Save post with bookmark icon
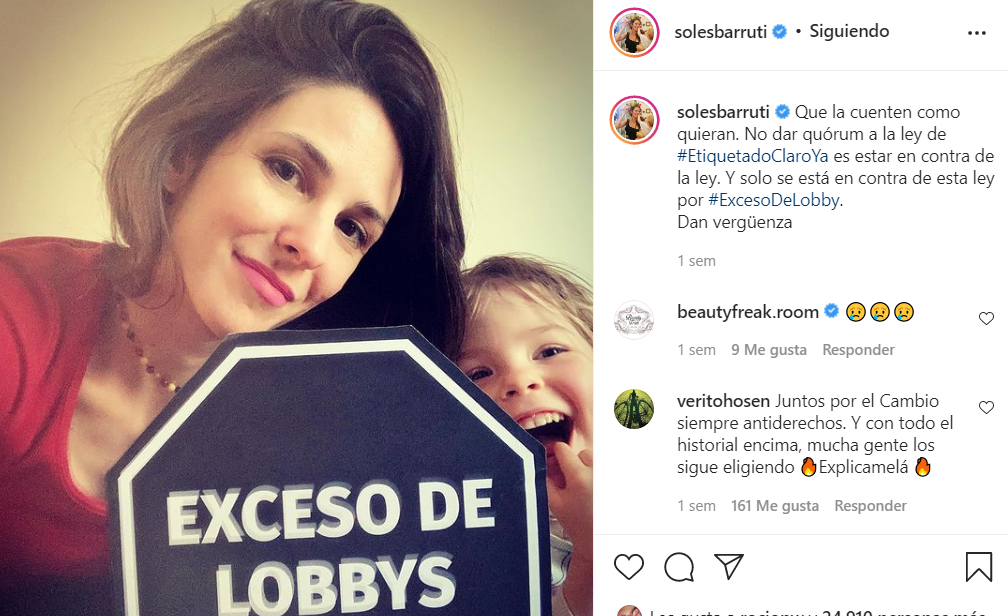 [978, 567]
